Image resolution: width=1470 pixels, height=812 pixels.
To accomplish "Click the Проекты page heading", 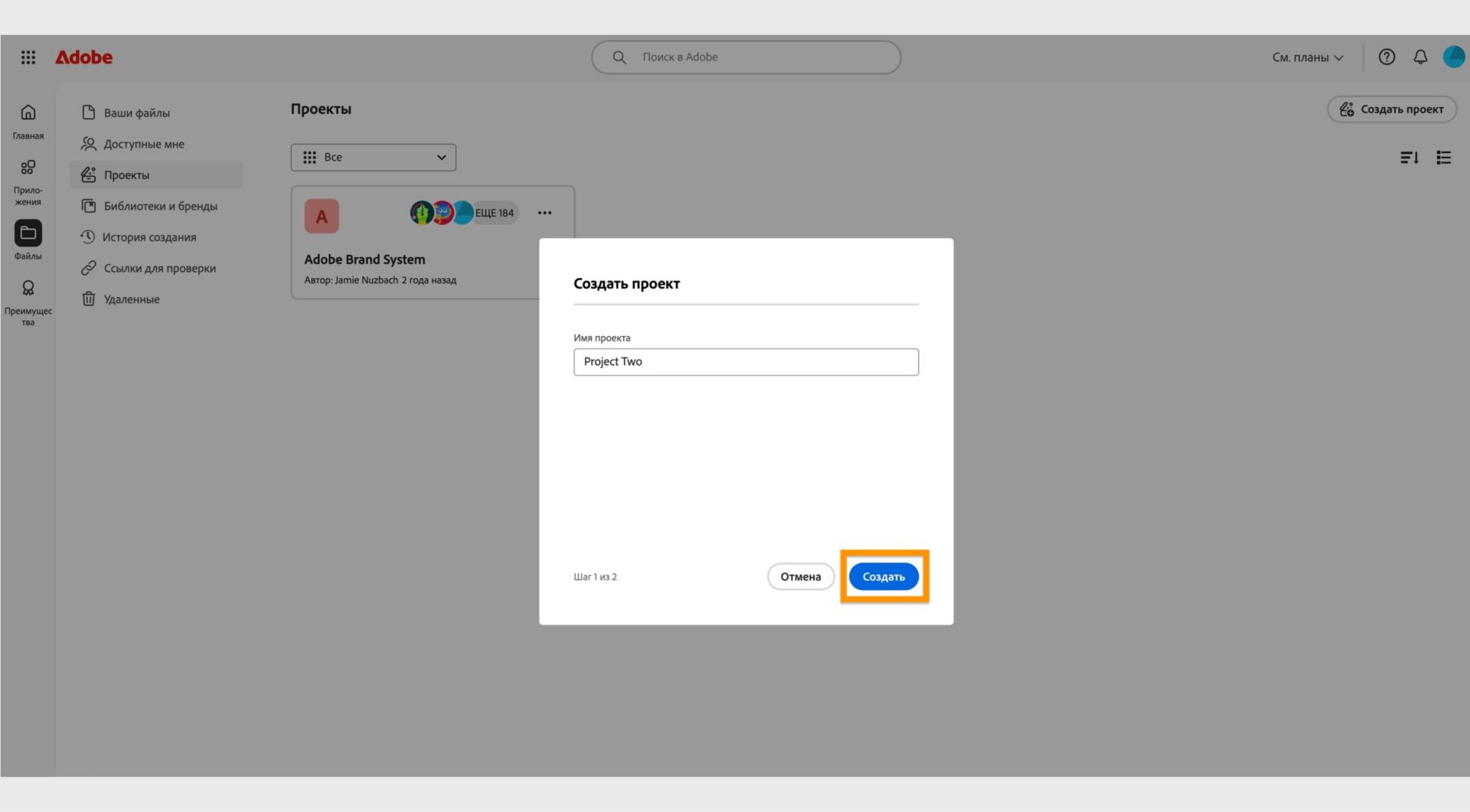I will point(321,109).
